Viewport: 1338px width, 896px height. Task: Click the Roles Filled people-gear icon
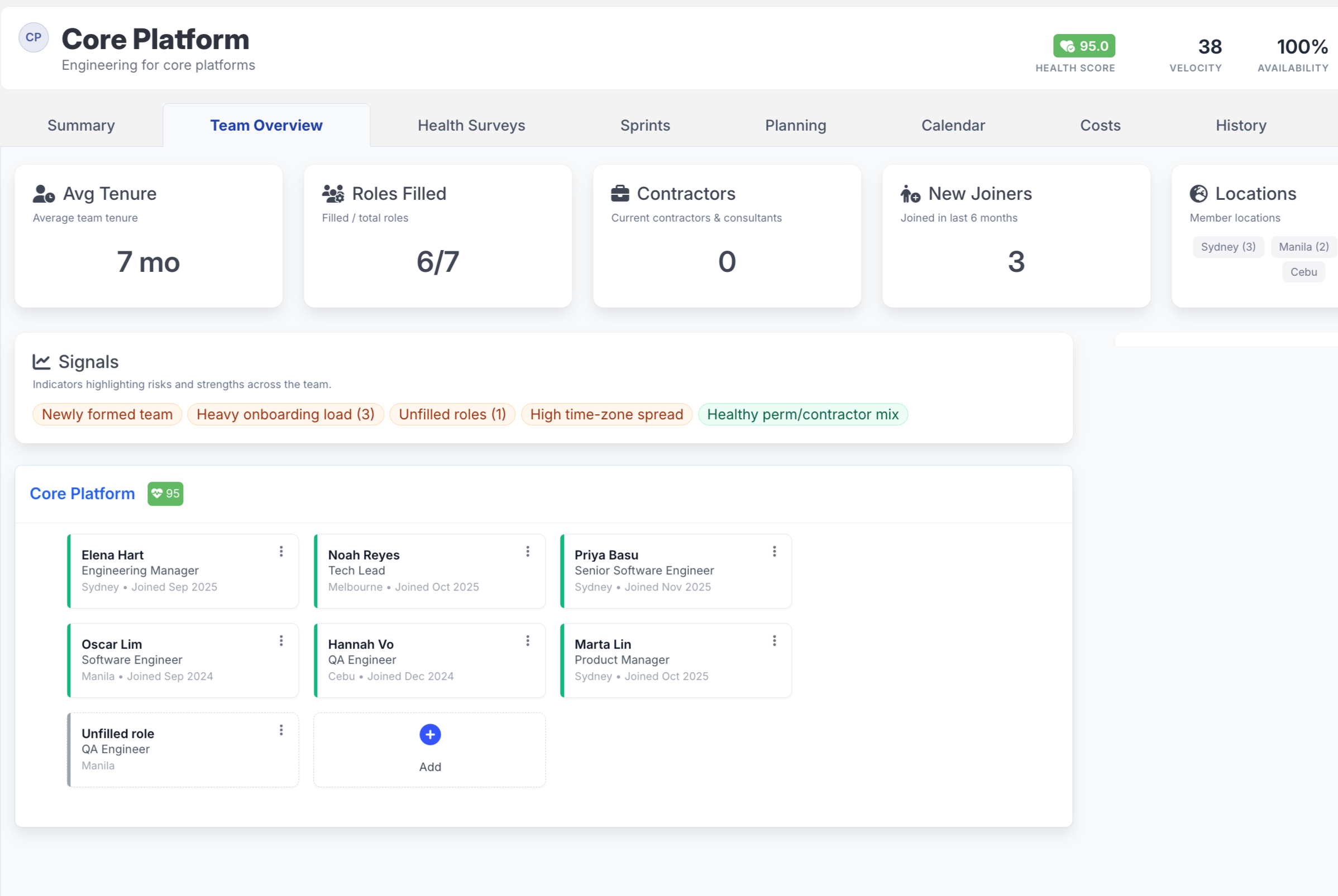(333, 194)
